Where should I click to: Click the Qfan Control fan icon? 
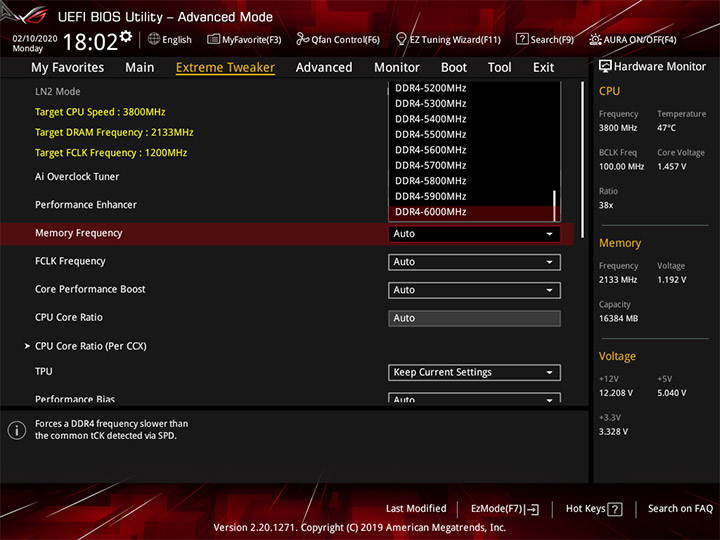click(302, 39)
